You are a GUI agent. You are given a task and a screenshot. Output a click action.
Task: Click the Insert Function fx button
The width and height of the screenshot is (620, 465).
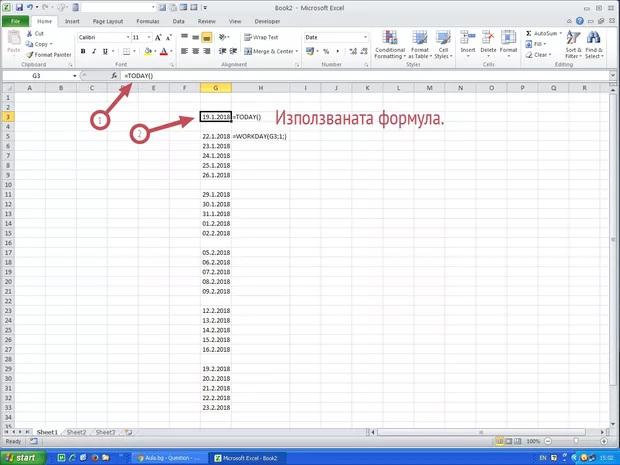114,75
